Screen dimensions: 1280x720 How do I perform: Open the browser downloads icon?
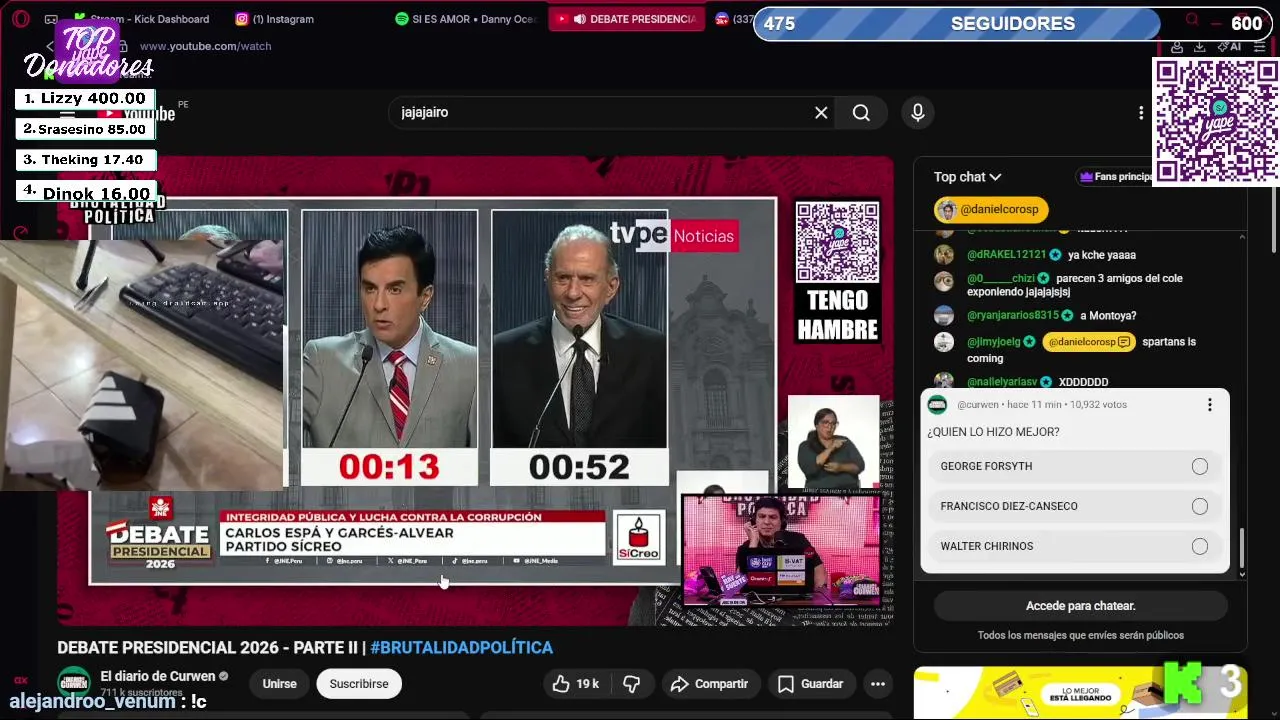click(1199, 46)
